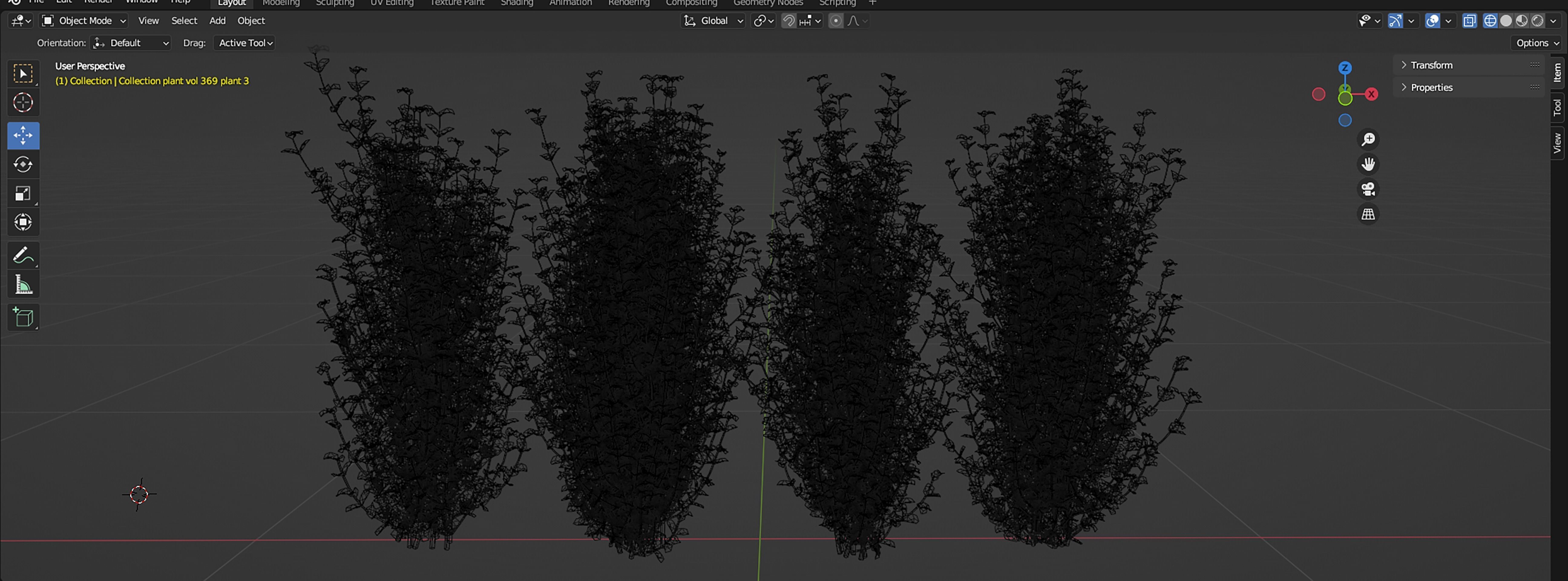Open the Object menu

251,21
